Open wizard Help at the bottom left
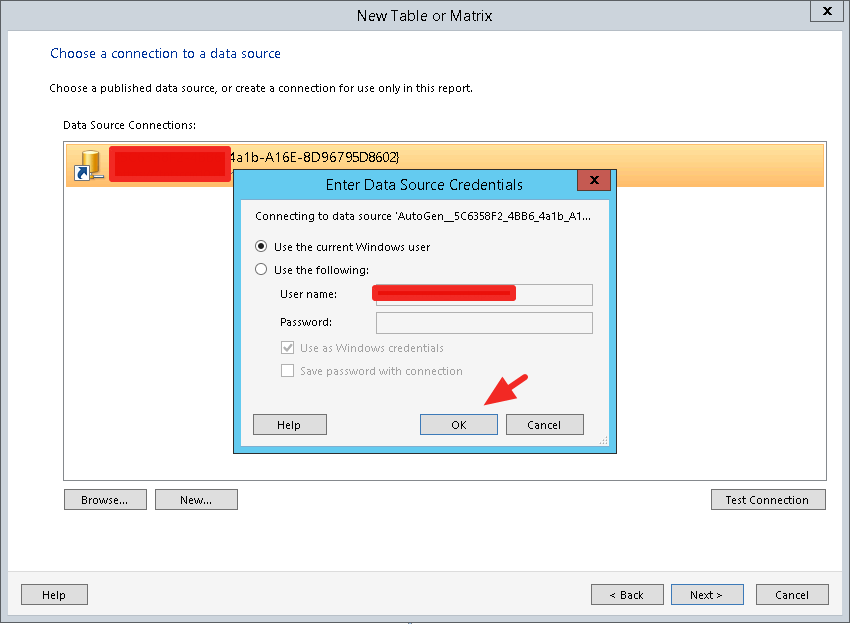 tap(54, 595)
